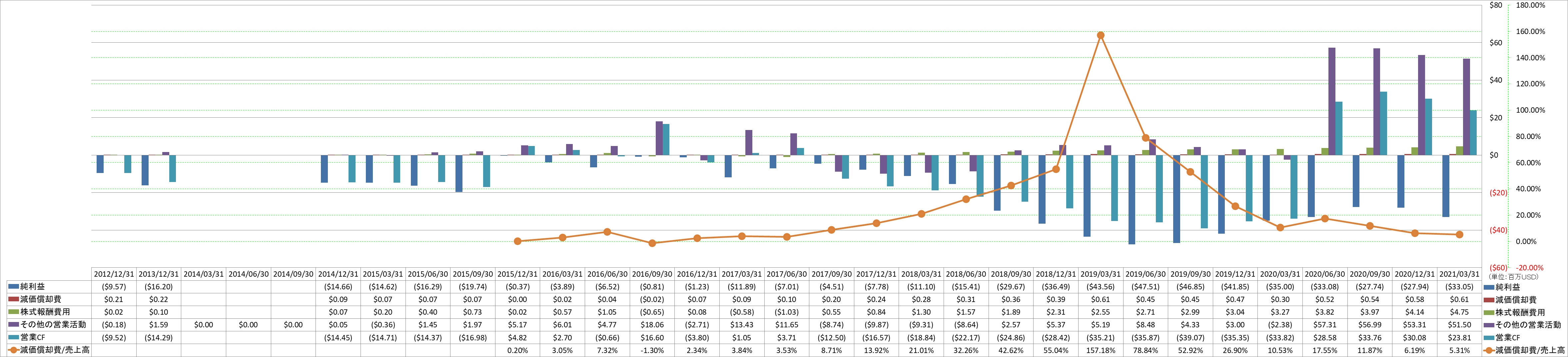Click the tall purple bar for 2020/06/30

[1332, 101]
